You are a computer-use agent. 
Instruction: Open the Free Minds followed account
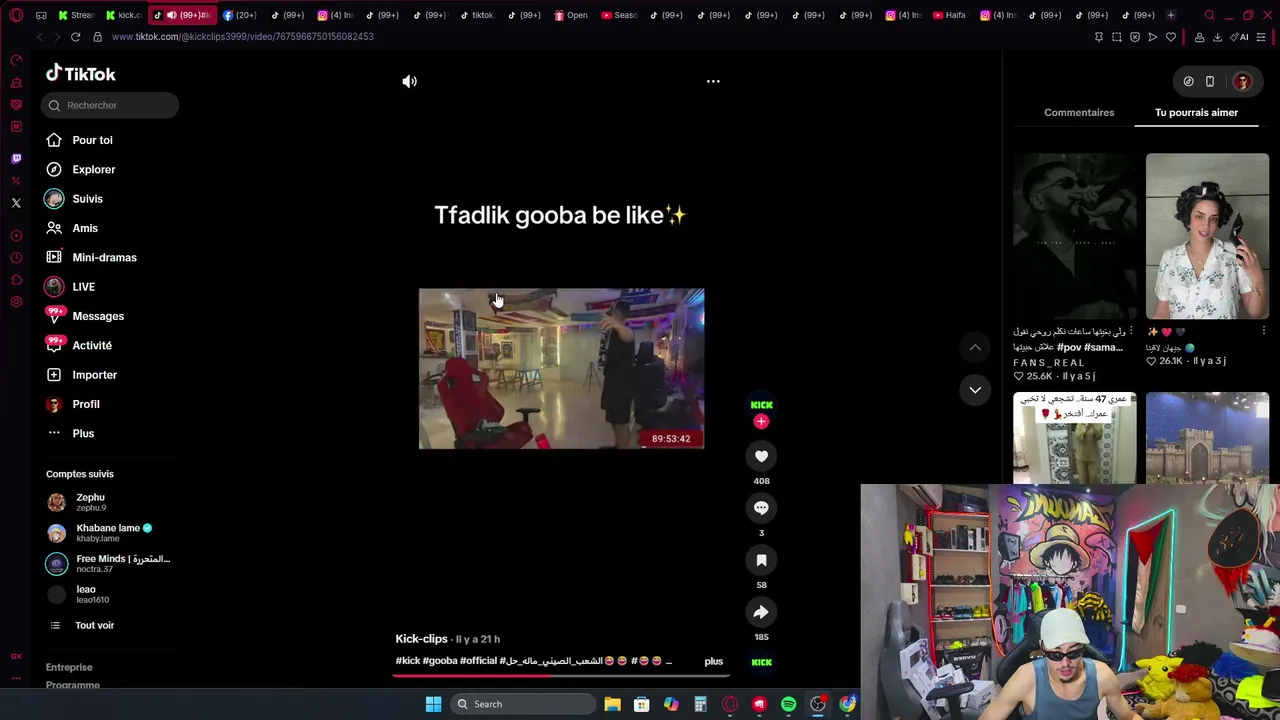tap(108, 563)
